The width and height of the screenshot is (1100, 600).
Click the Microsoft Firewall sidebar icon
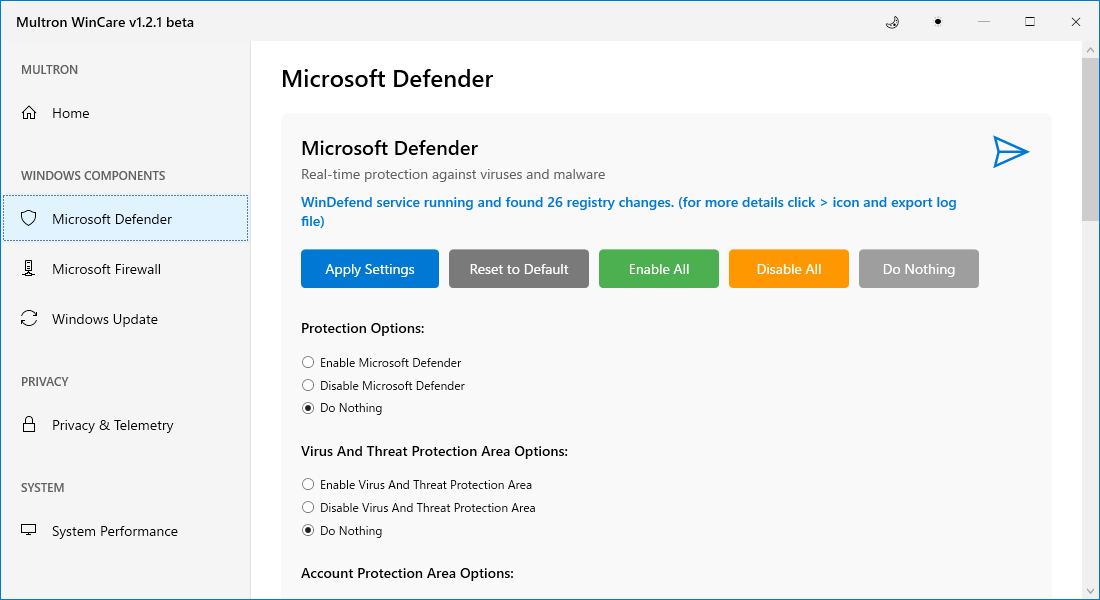30,269
